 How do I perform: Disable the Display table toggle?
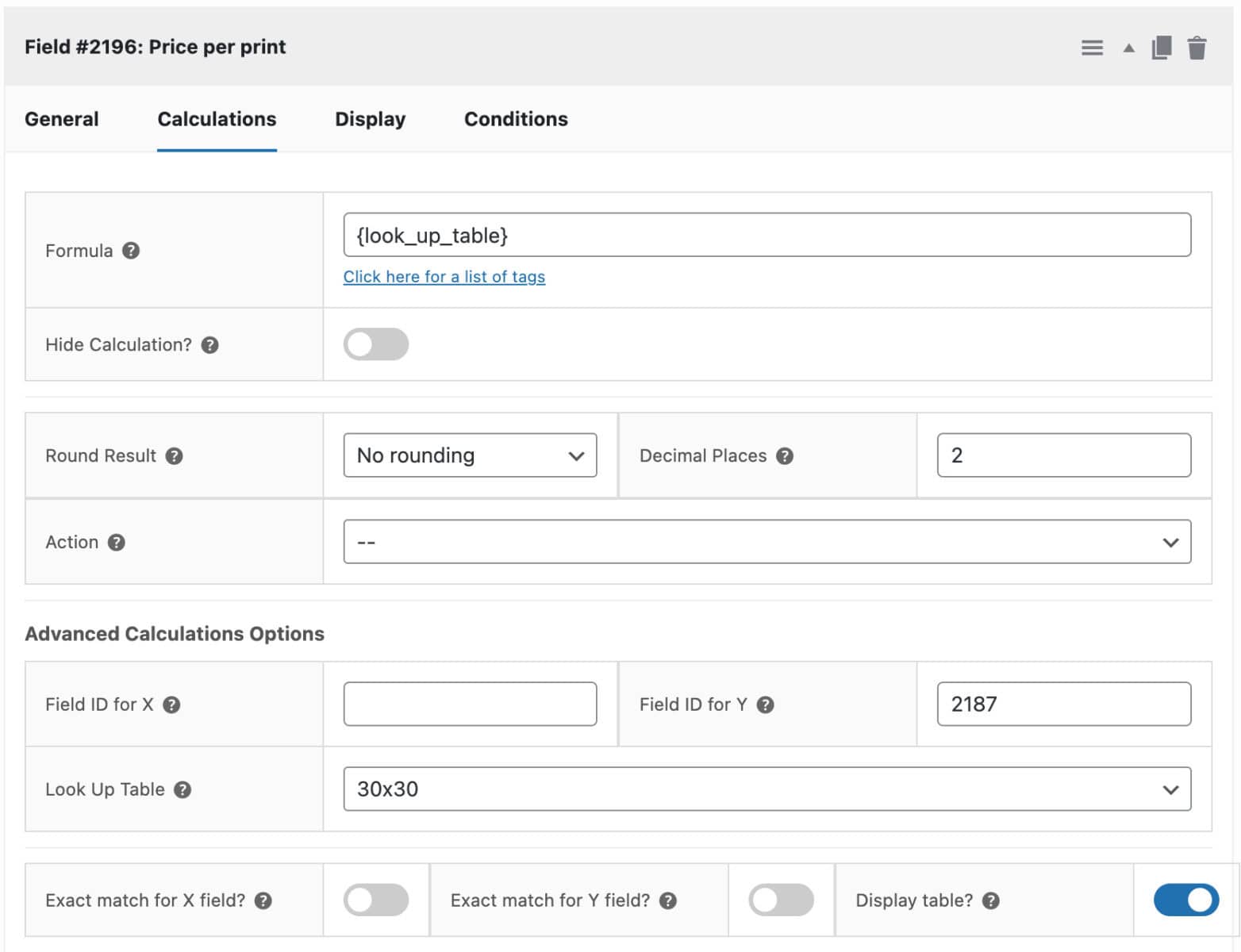(x=1185, y=900)
